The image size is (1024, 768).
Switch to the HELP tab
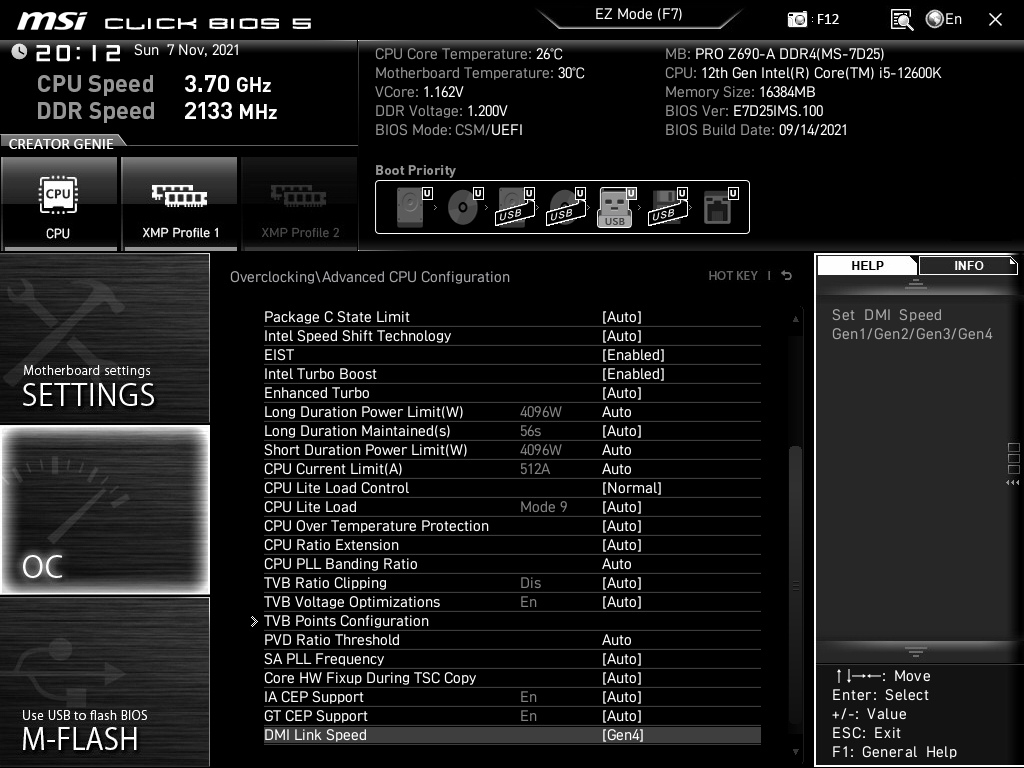pos(867,266)
